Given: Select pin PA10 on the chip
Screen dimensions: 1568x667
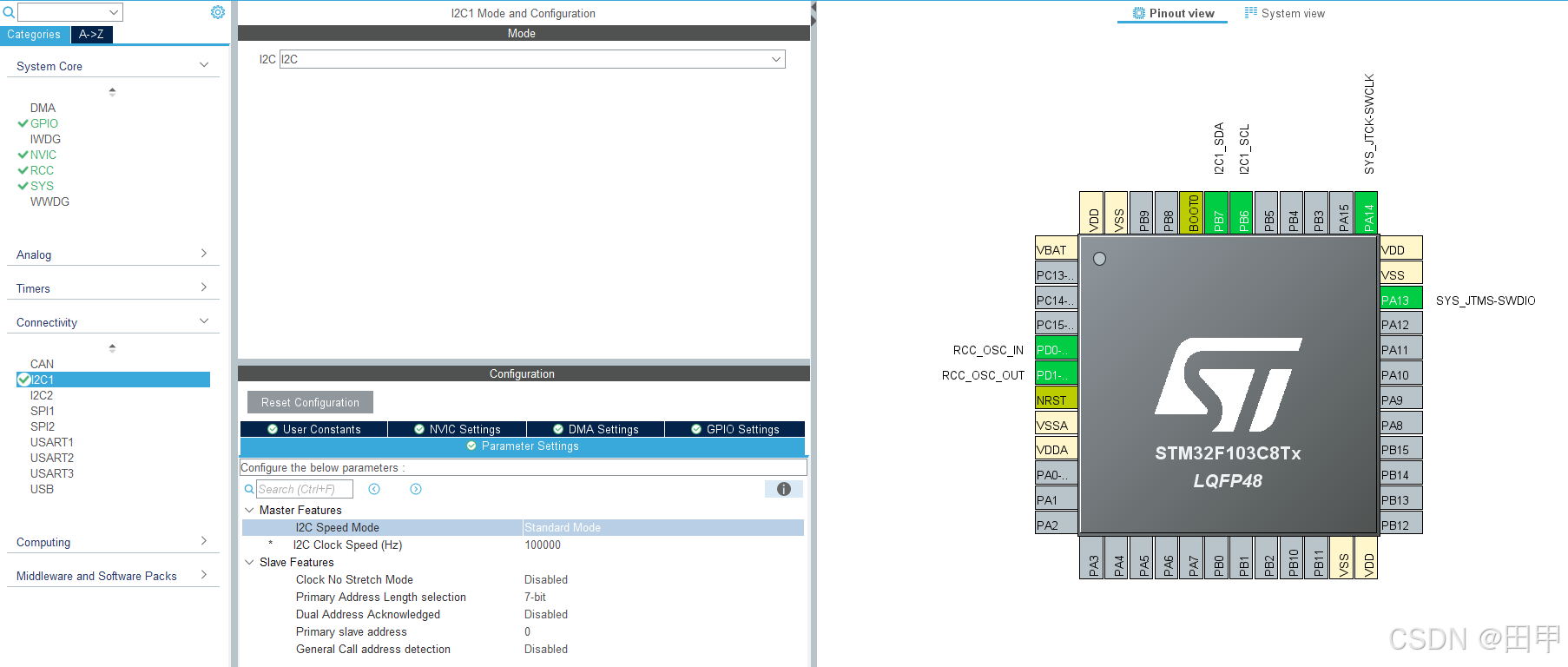Looking at the screenshot, I should pyautogui.click(x=1401, y=374).
